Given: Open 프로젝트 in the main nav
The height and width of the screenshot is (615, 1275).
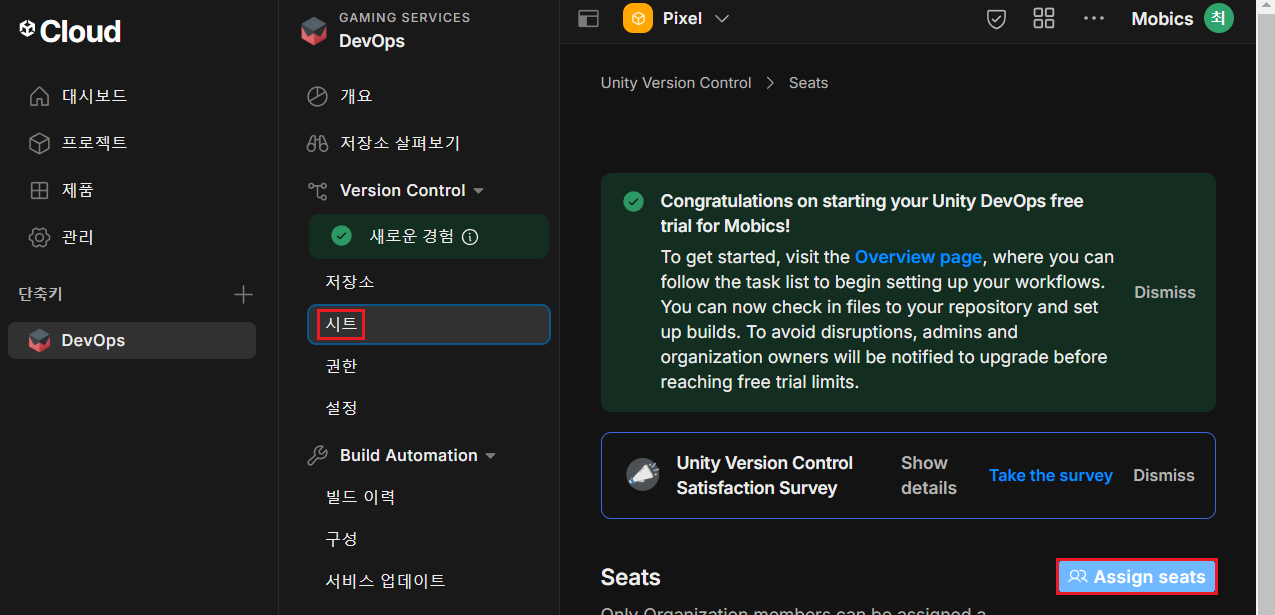Looking at the screenshot, I should 95,143.
